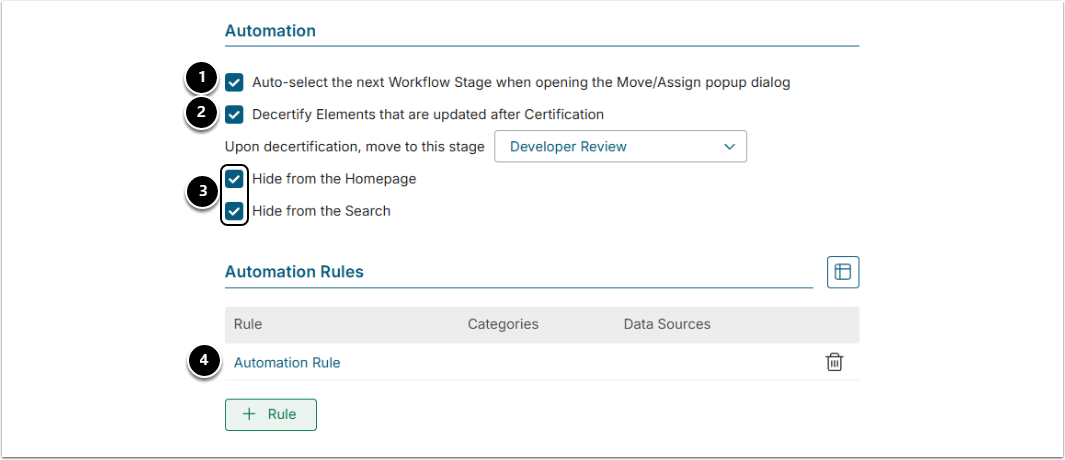Open the Automation Rule link
Viewport: 1065px width, 460px height.
pyautogui.click(x=287, y=362)
